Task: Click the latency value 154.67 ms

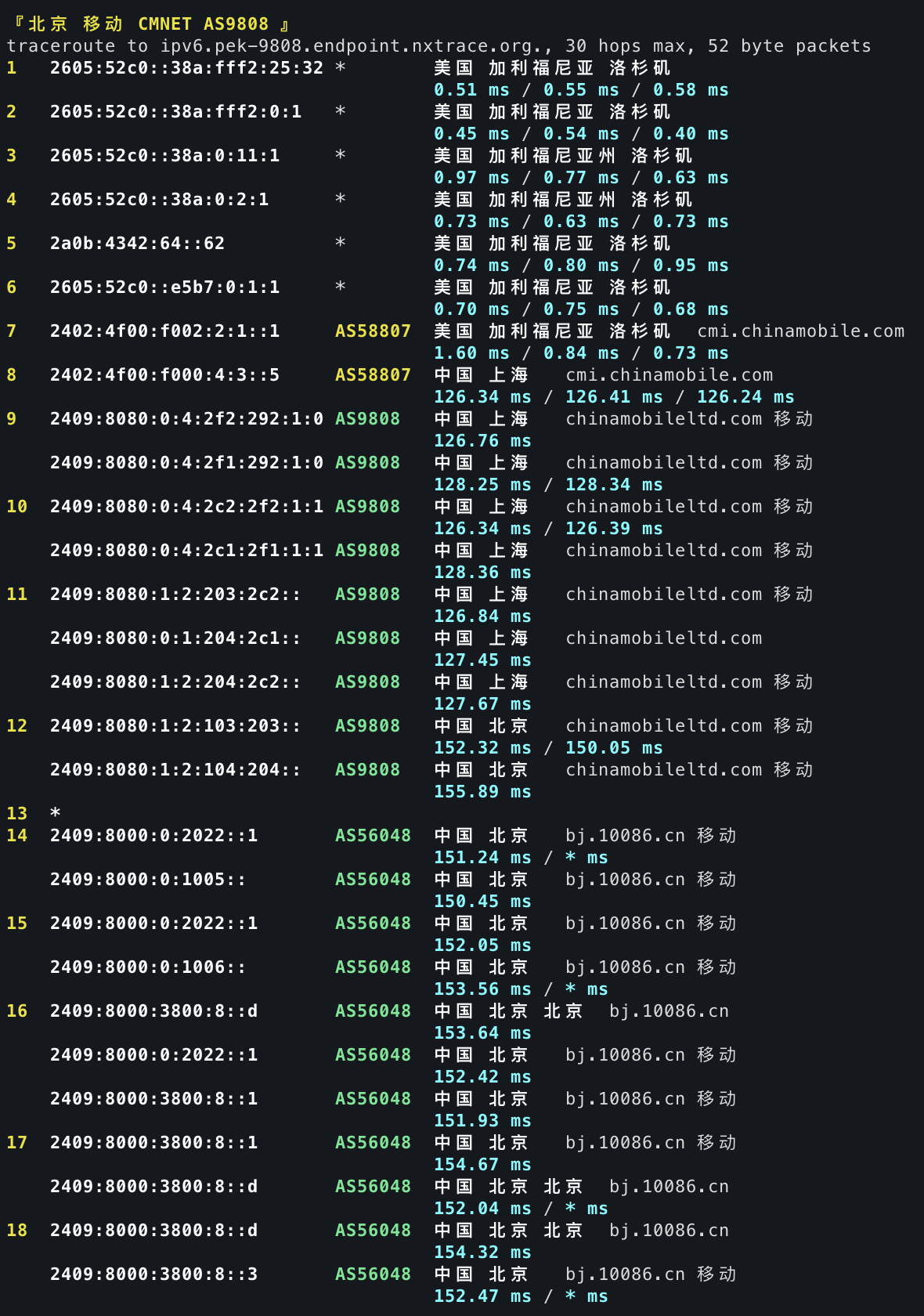Action: 482,1165
